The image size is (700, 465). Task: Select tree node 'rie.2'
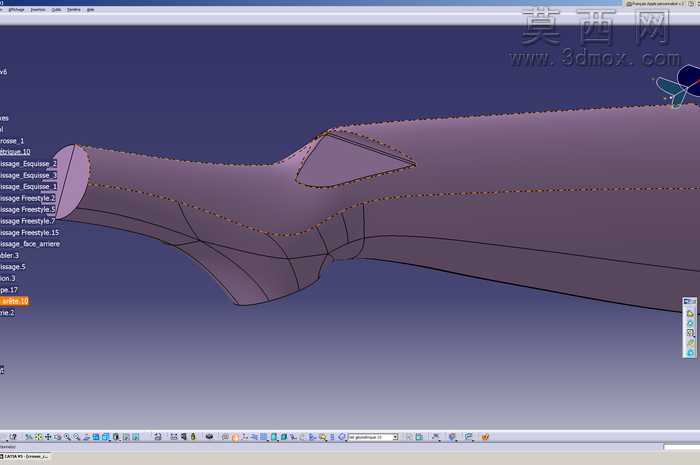point(7,313)
